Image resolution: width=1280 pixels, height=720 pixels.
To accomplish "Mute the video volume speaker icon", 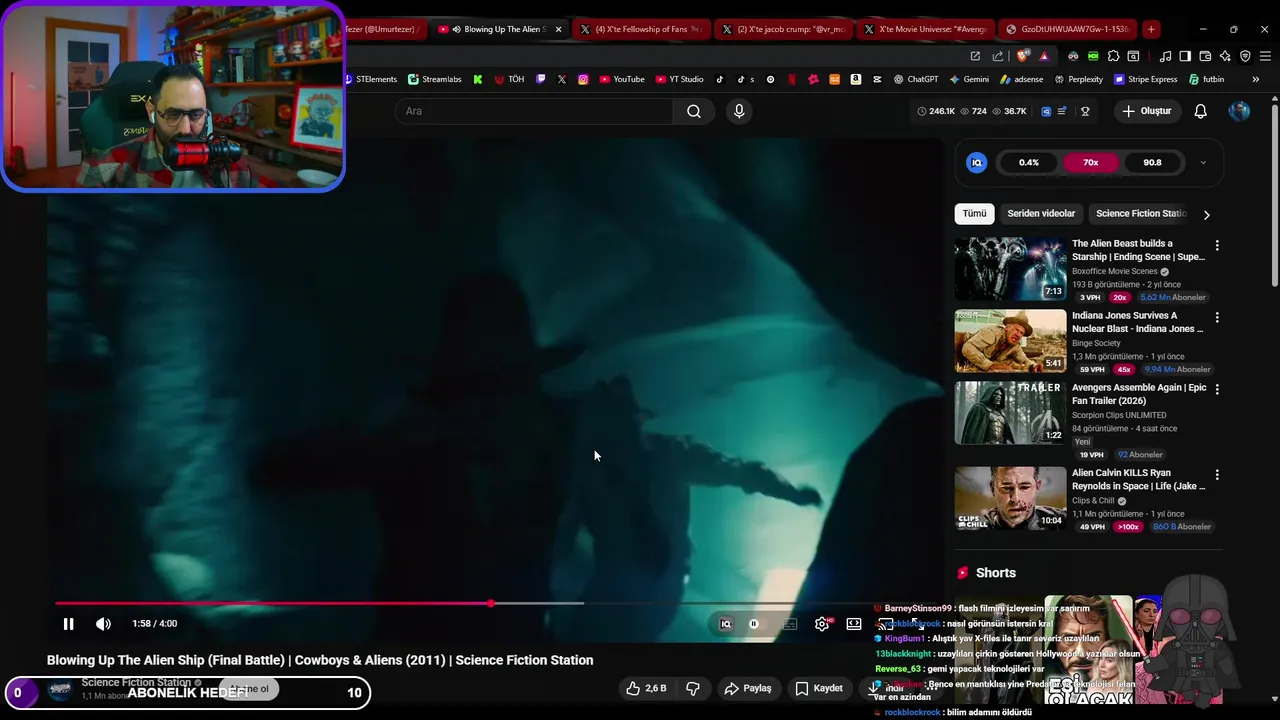I will tap(103, 624).
